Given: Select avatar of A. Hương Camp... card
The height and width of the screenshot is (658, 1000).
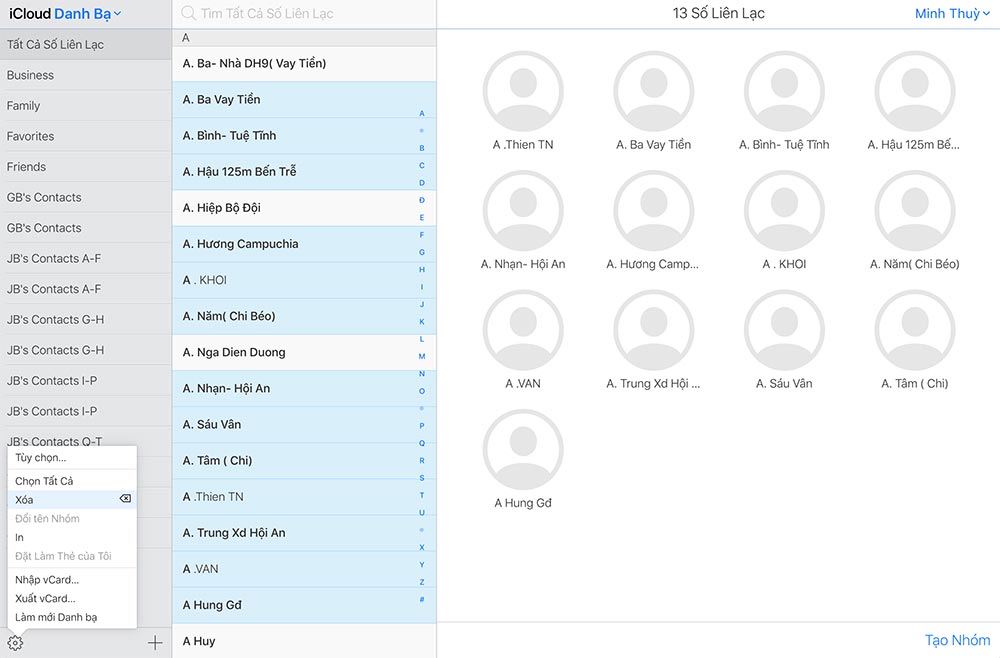Looking at the screenshot, I should tap(654, 211).
